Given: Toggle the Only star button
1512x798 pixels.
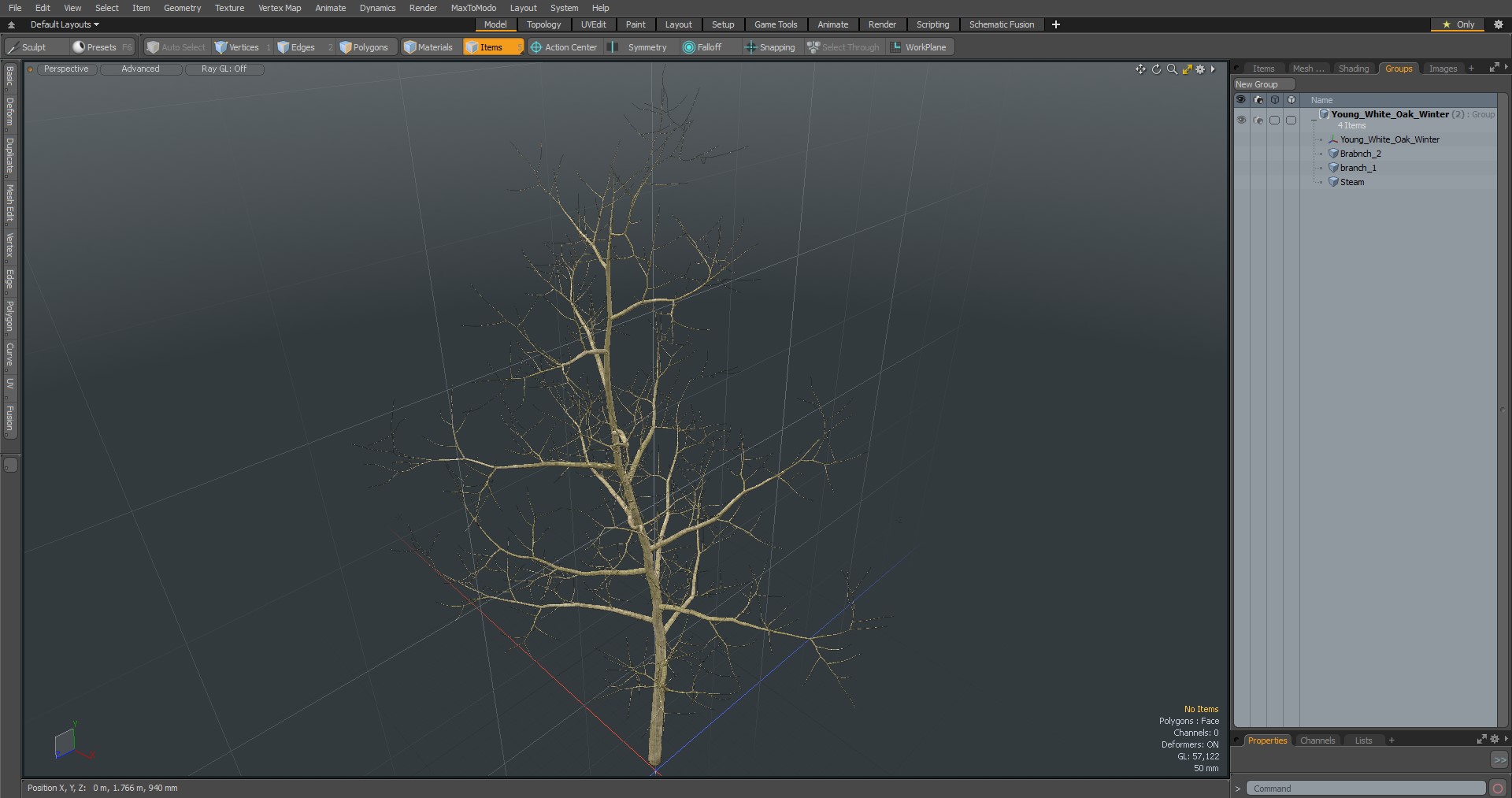Looking at the screenshot, I should point(1458,24).
